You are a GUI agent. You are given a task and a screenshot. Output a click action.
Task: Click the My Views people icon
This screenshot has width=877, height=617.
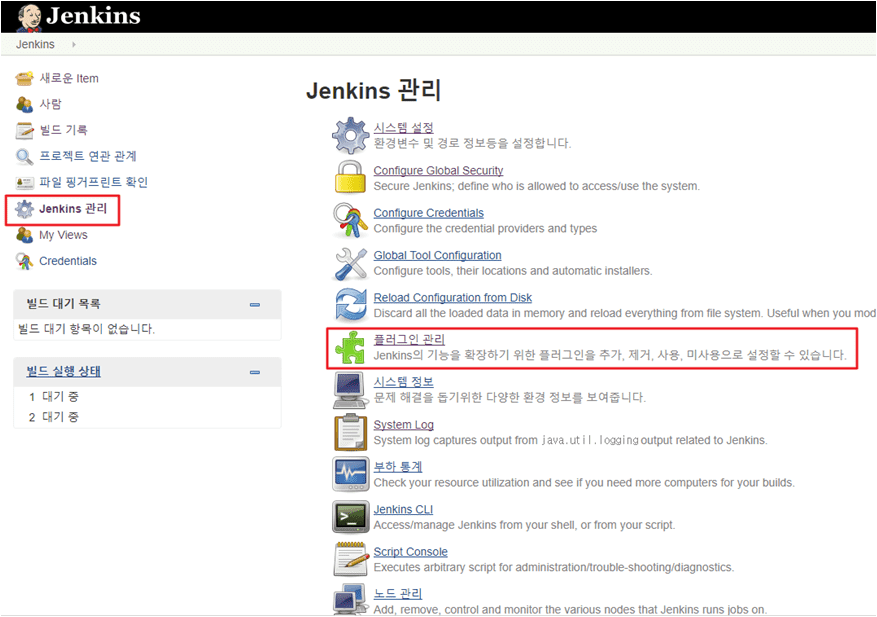(24, 235)
